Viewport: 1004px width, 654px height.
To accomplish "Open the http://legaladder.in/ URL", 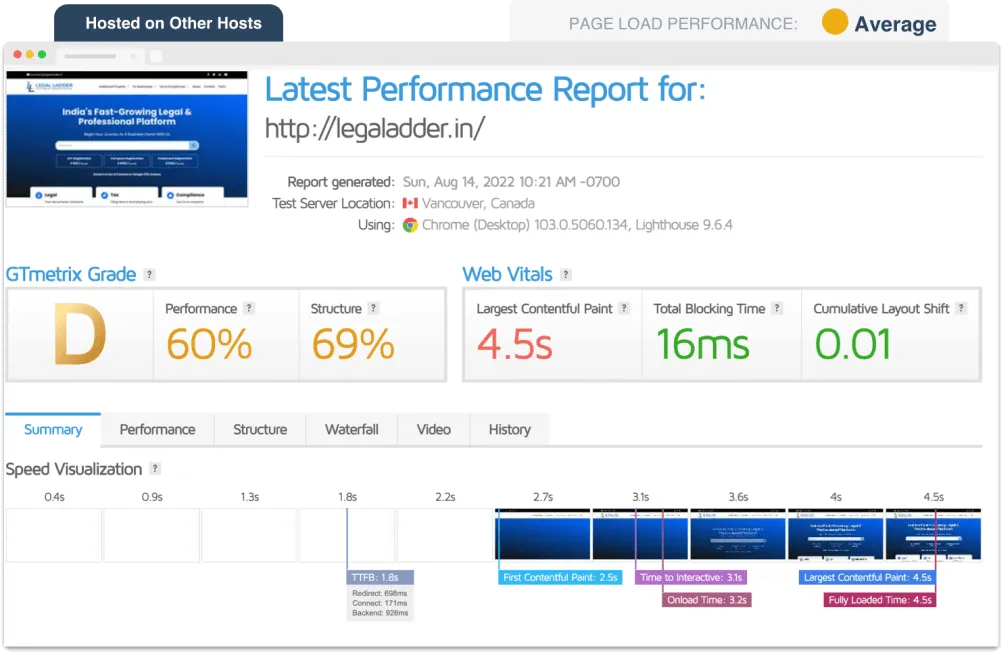I will click(x=375, y=129).
